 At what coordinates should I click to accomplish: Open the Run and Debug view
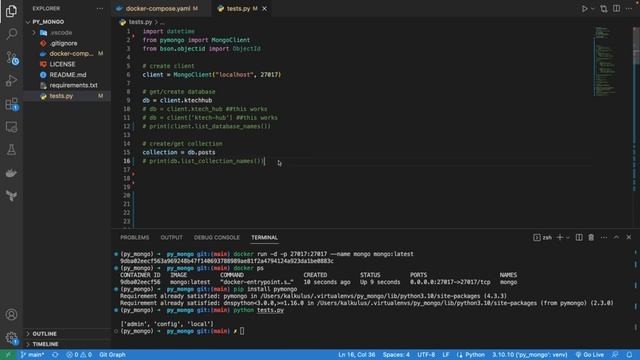point(11,80)
